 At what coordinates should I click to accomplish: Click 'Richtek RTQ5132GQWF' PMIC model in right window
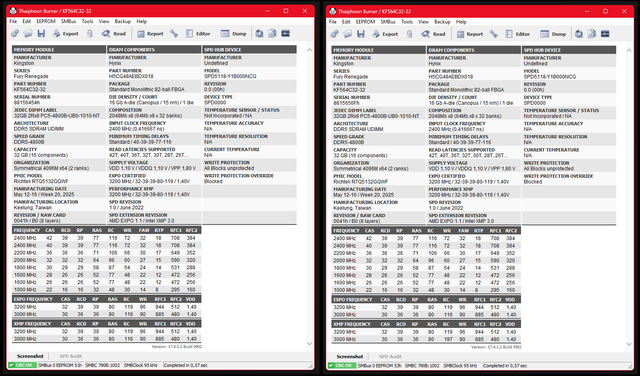coord(361,182)
